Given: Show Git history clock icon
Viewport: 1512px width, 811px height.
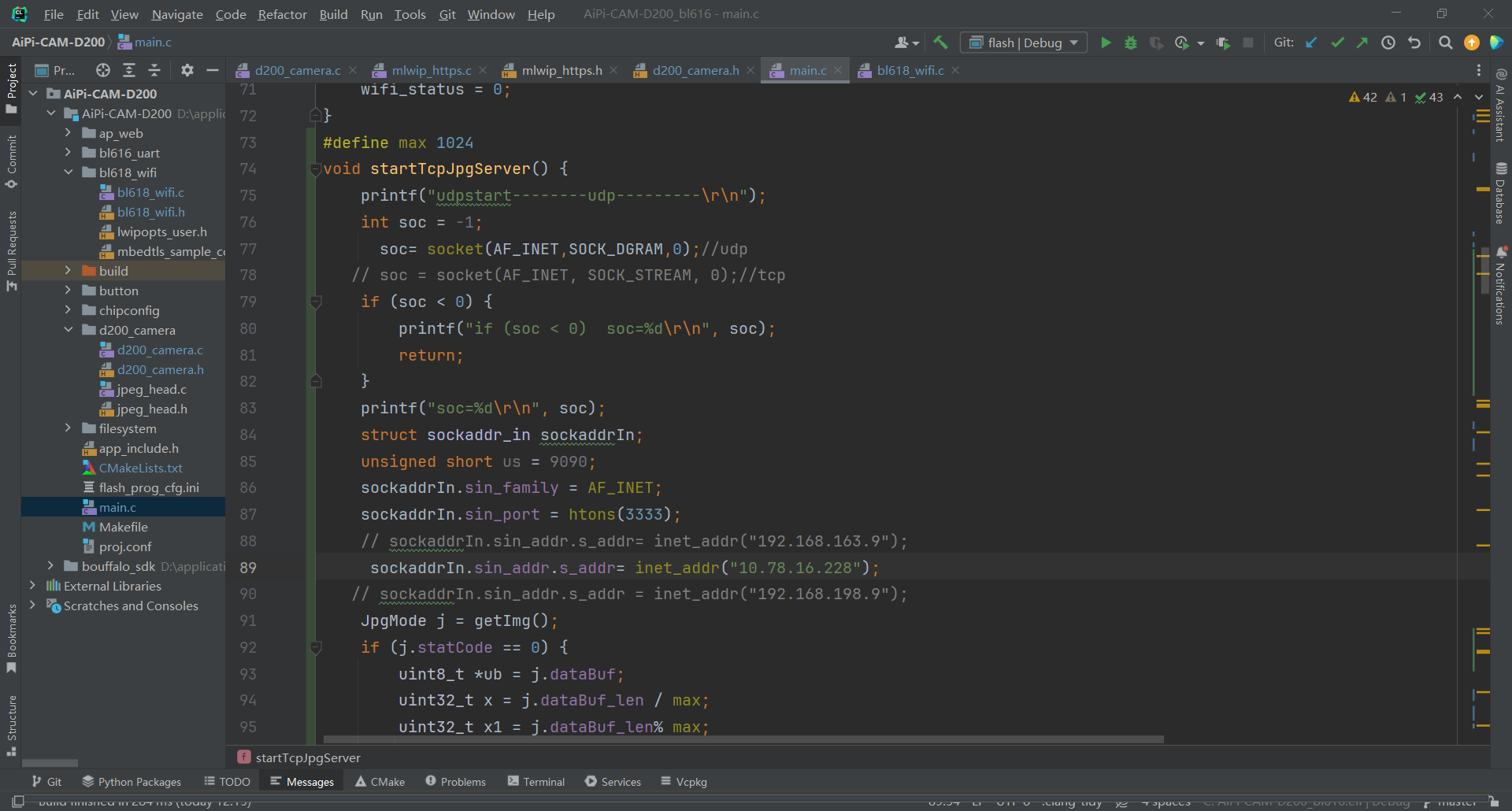Looking at the screenshot, I should click(1388, 43).
